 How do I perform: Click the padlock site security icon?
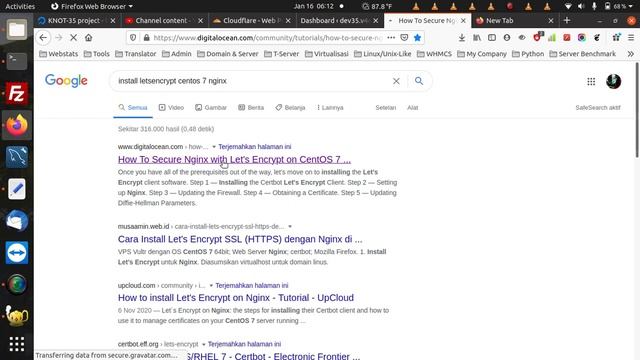pos(147,38)
